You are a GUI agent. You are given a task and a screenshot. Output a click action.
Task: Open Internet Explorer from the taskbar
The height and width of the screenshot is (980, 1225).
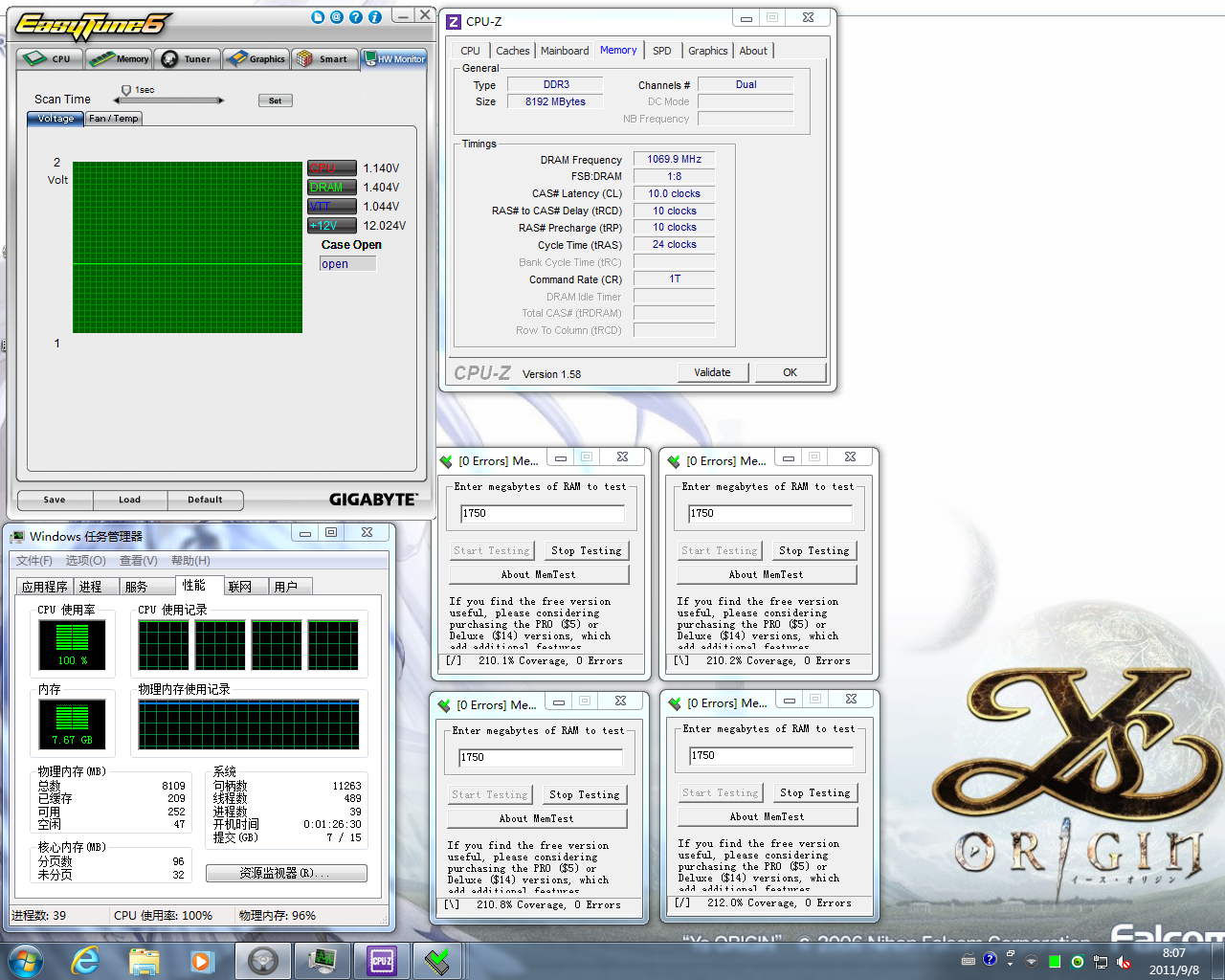click(86, 960)
